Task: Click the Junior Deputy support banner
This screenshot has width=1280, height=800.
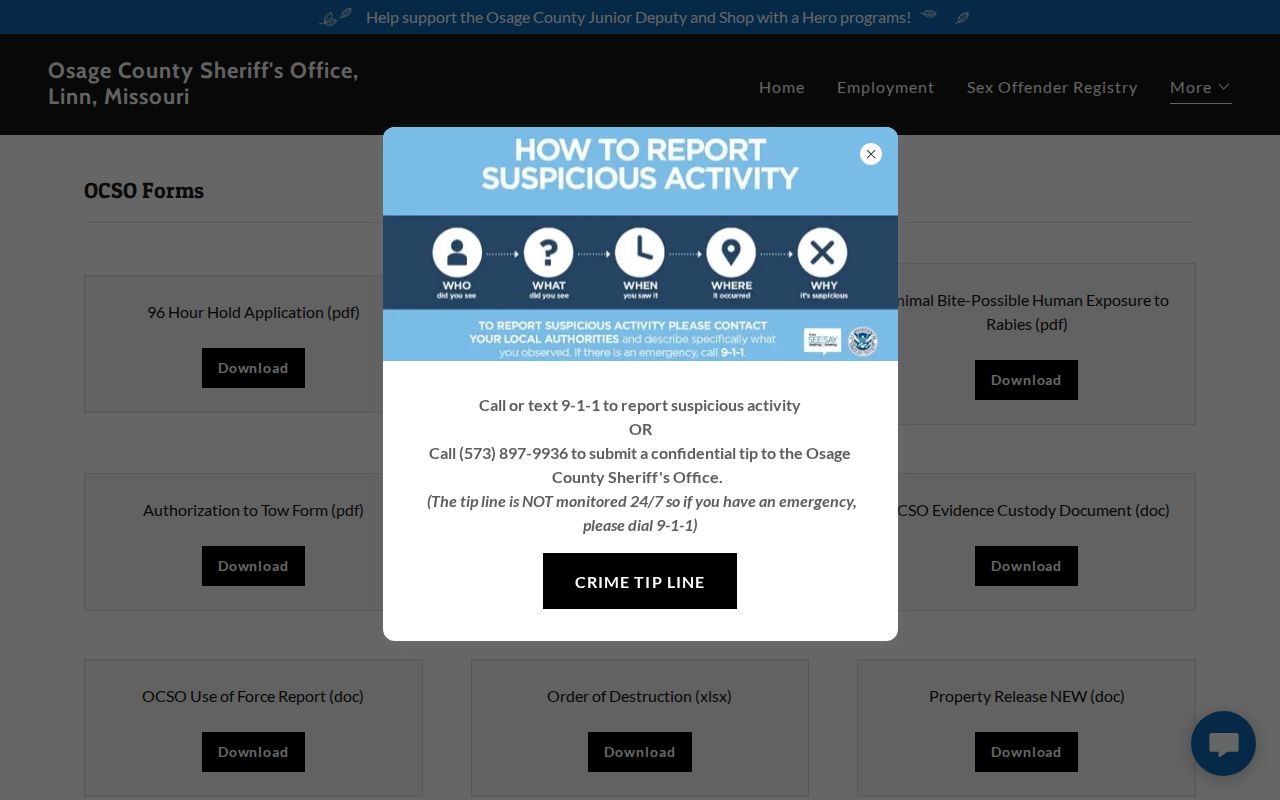Action: (639, 17)
